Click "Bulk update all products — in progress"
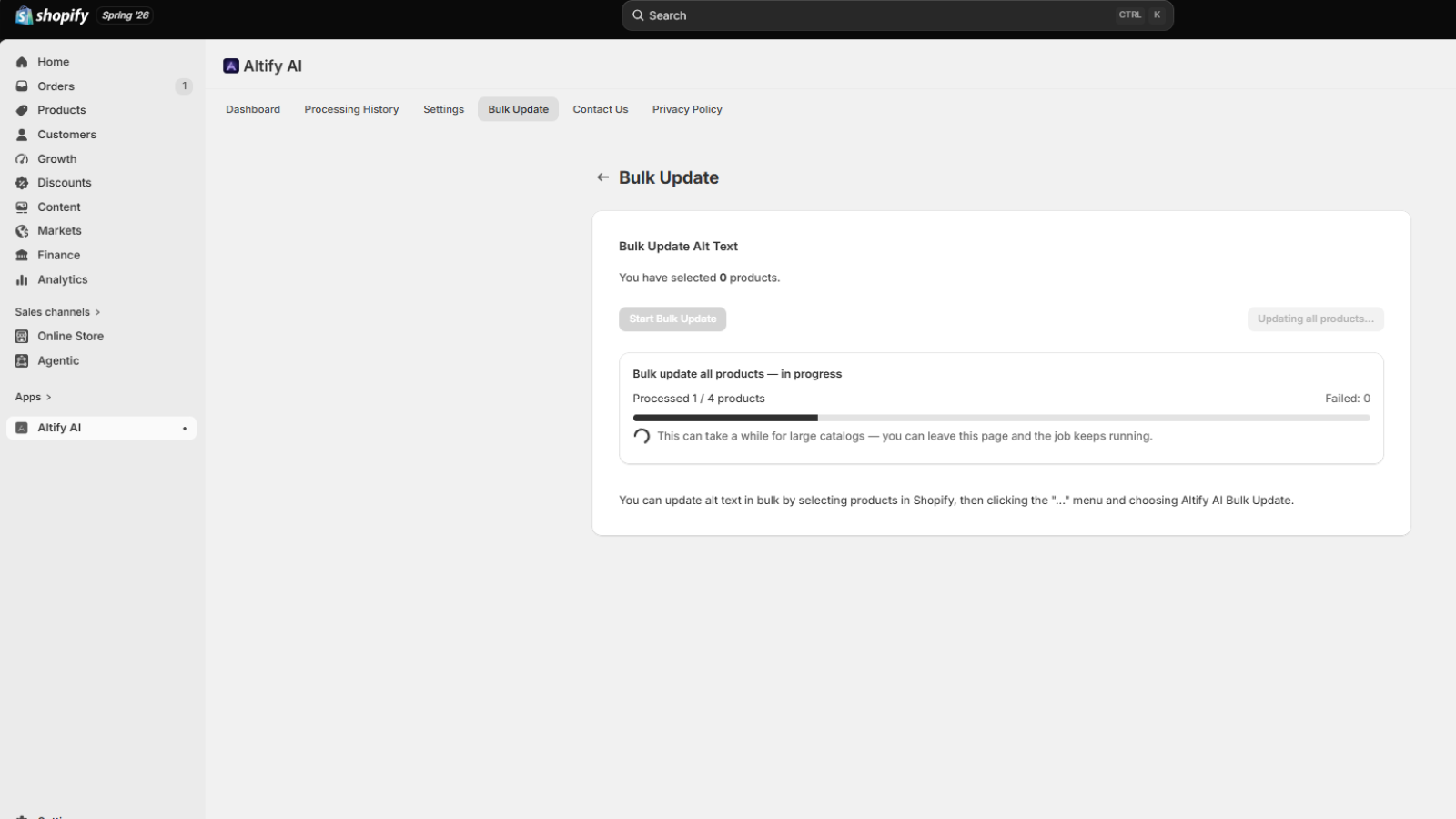Screen dimensions: 1456x819 coord(737,374)
